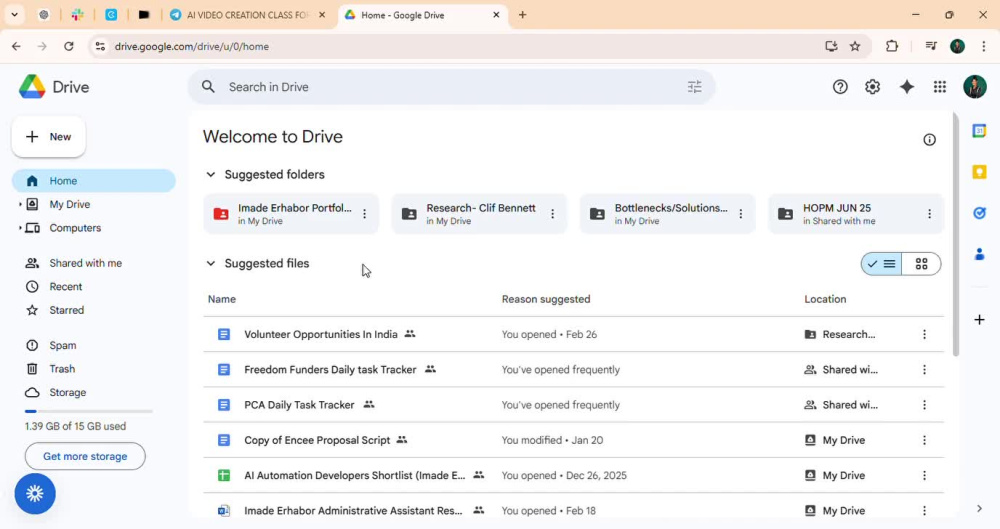This screenshot has height=529, width=1000.
Task: Switch to AI VIDEO CREATION CLASS tab
Action: [247, 15]
